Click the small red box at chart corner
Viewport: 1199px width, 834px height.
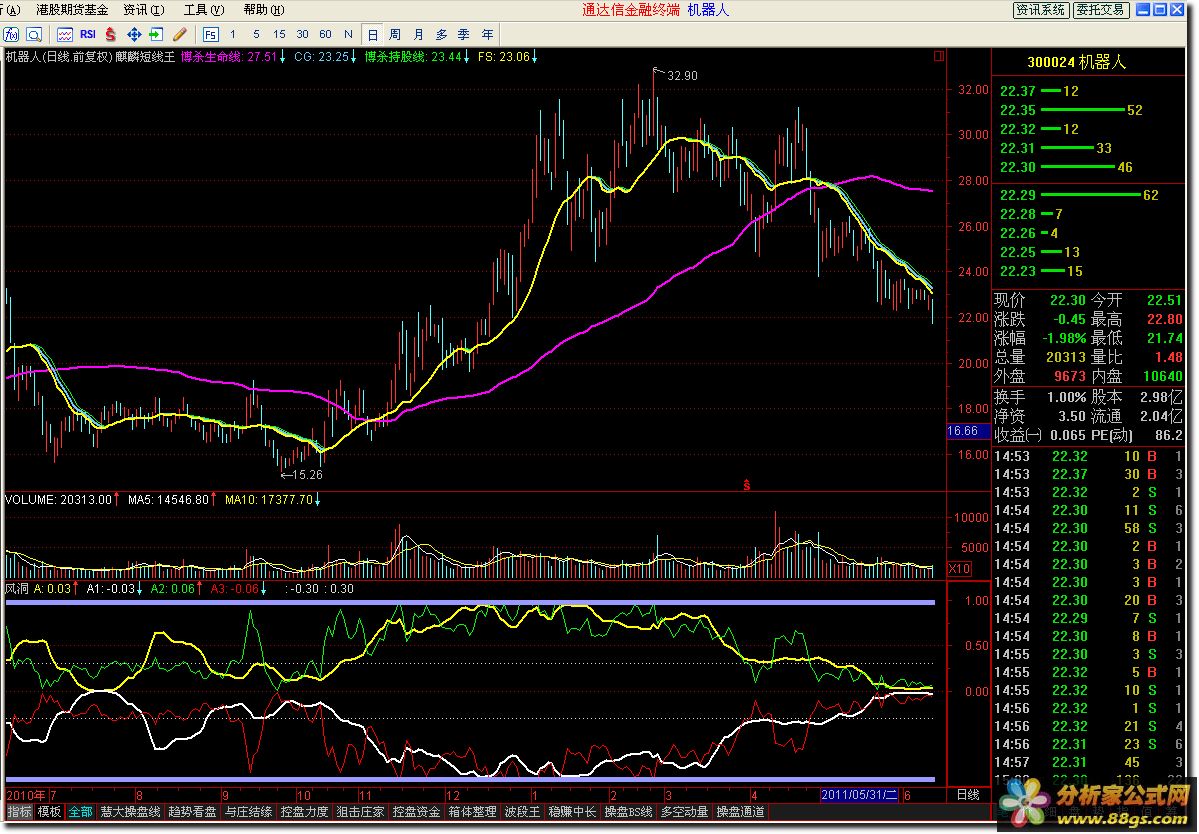coord(939,56)
